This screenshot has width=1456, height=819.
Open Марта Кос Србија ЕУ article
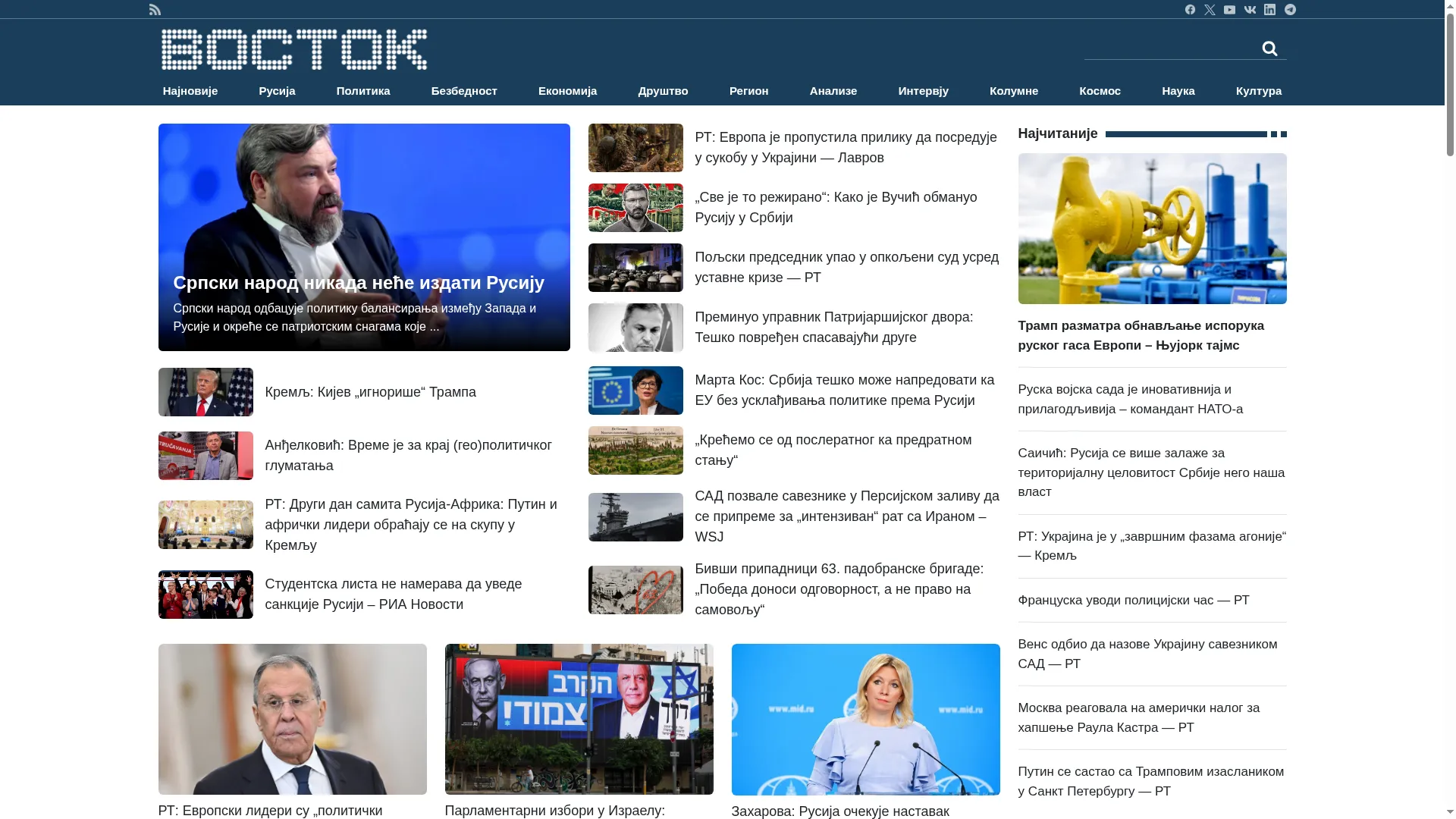click(x=844, y=391)
